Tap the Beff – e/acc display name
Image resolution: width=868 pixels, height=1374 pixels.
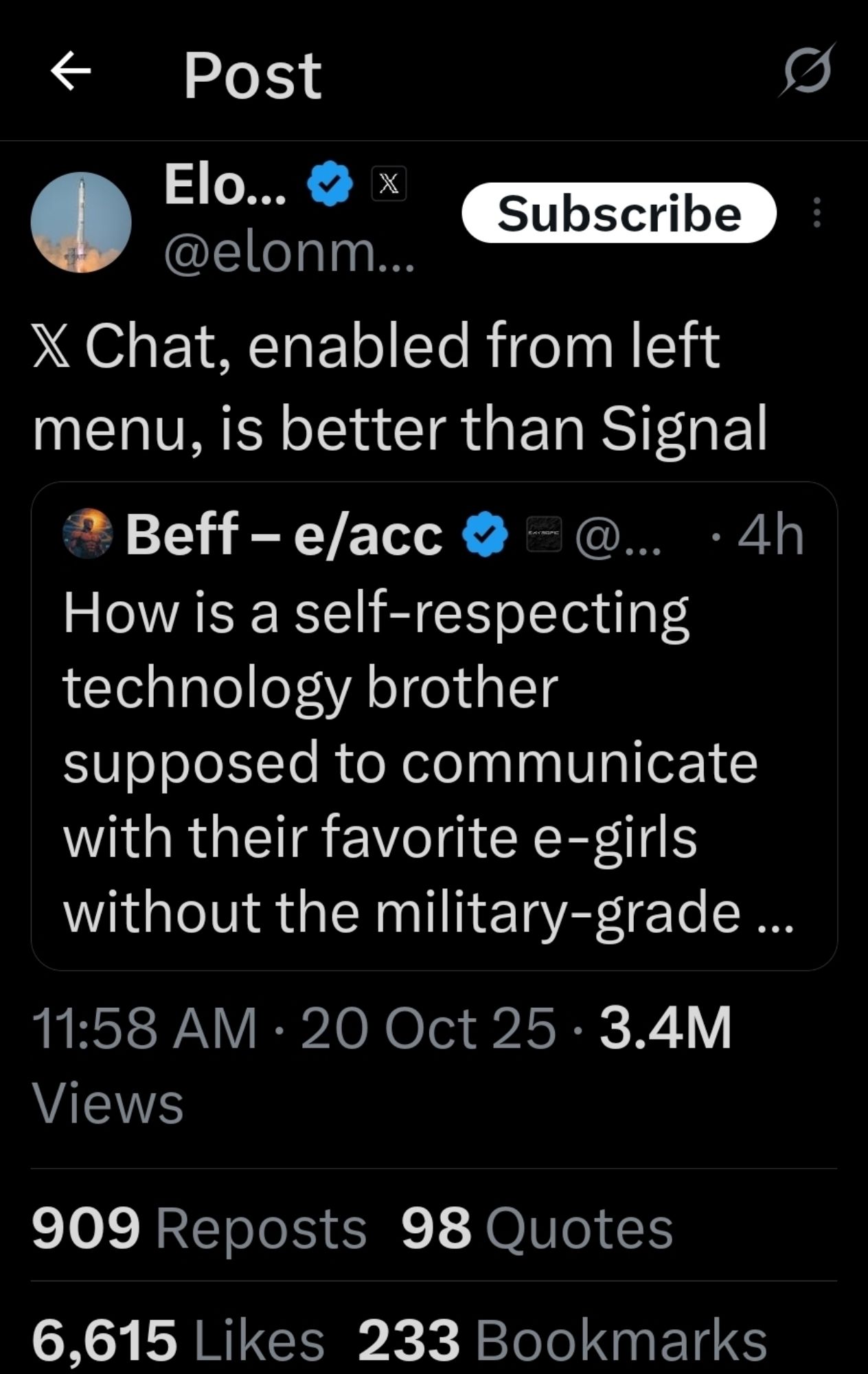[x=284, y=534]
